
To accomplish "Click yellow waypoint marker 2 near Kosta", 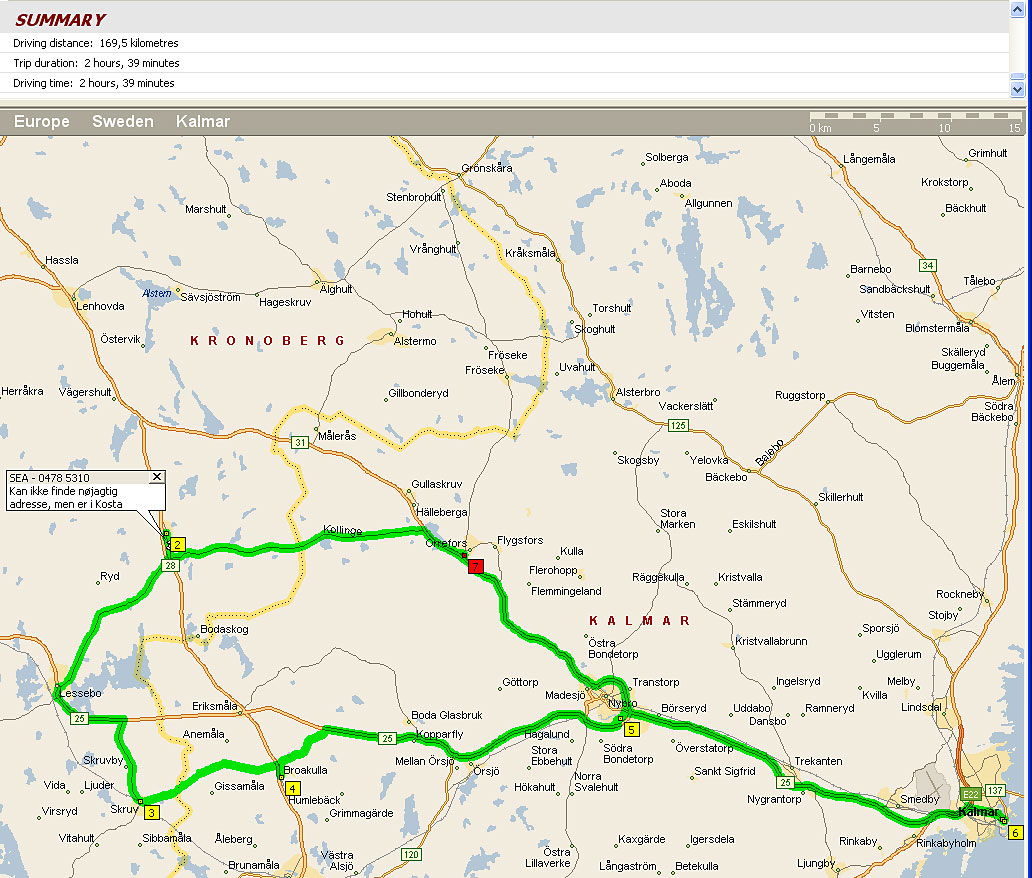I will [x=177, y=545].
